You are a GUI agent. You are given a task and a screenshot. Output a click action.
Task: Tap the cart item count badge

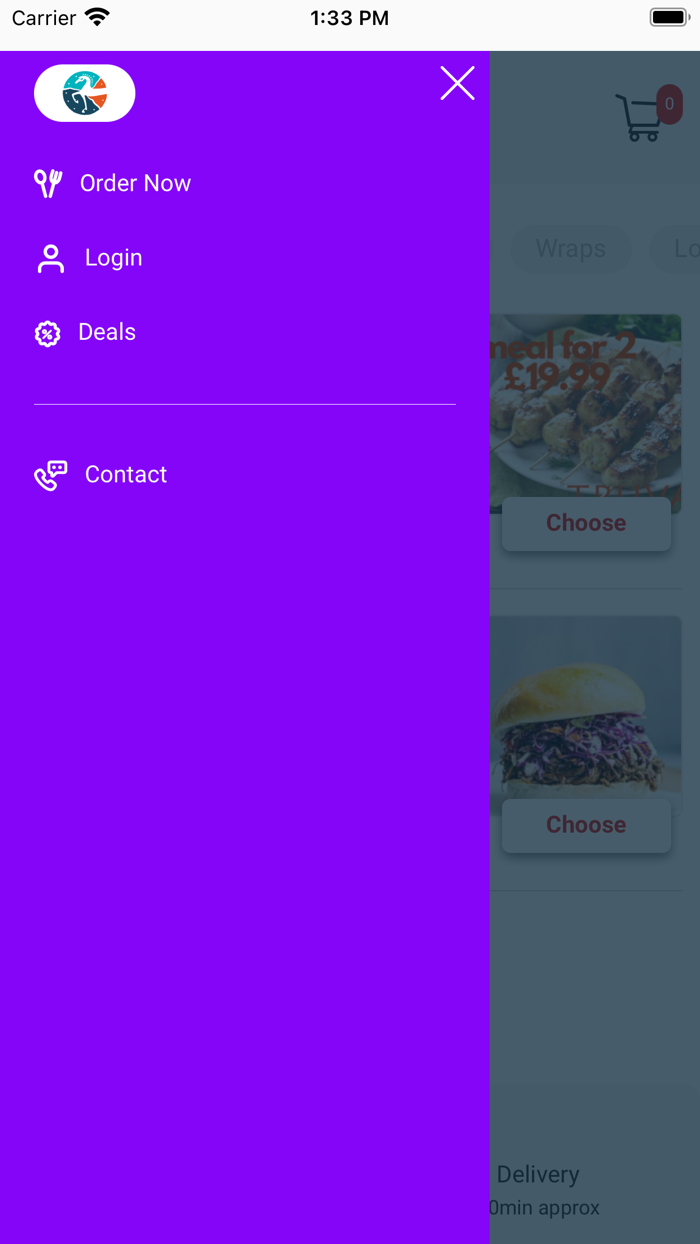(670, 104)
